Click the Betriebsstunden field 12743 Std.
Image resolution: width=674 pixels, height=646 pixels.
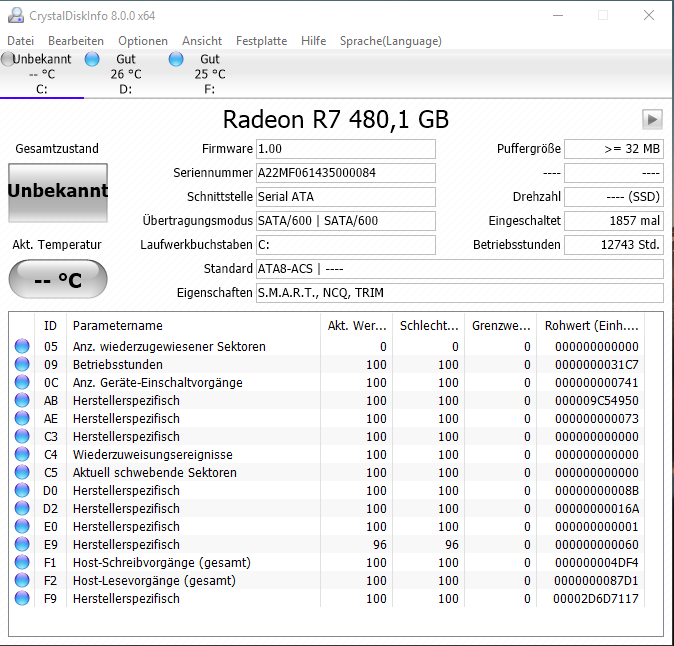point(614,245)
